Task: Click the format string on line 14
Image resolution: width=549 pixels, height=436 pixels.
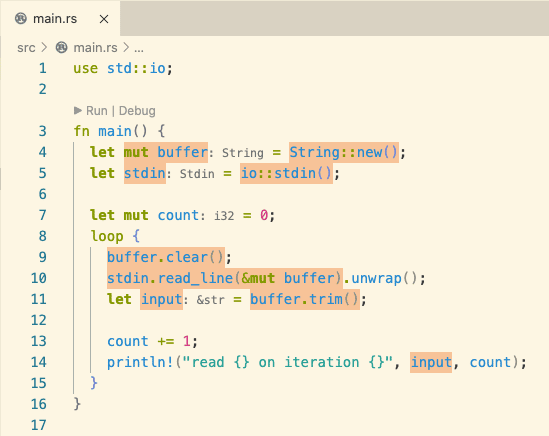Action: (287, 362)
